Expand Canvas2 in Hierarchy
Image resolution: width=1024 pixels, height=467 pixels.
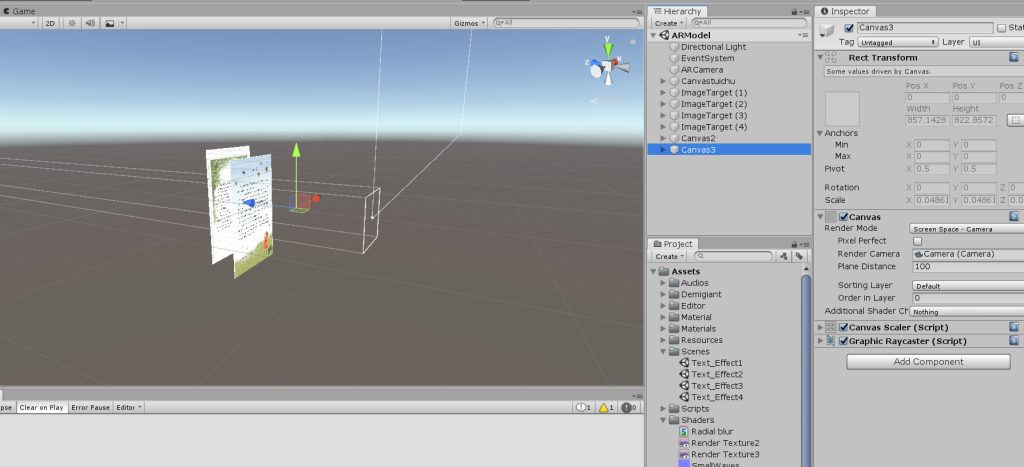pos(664,138)
